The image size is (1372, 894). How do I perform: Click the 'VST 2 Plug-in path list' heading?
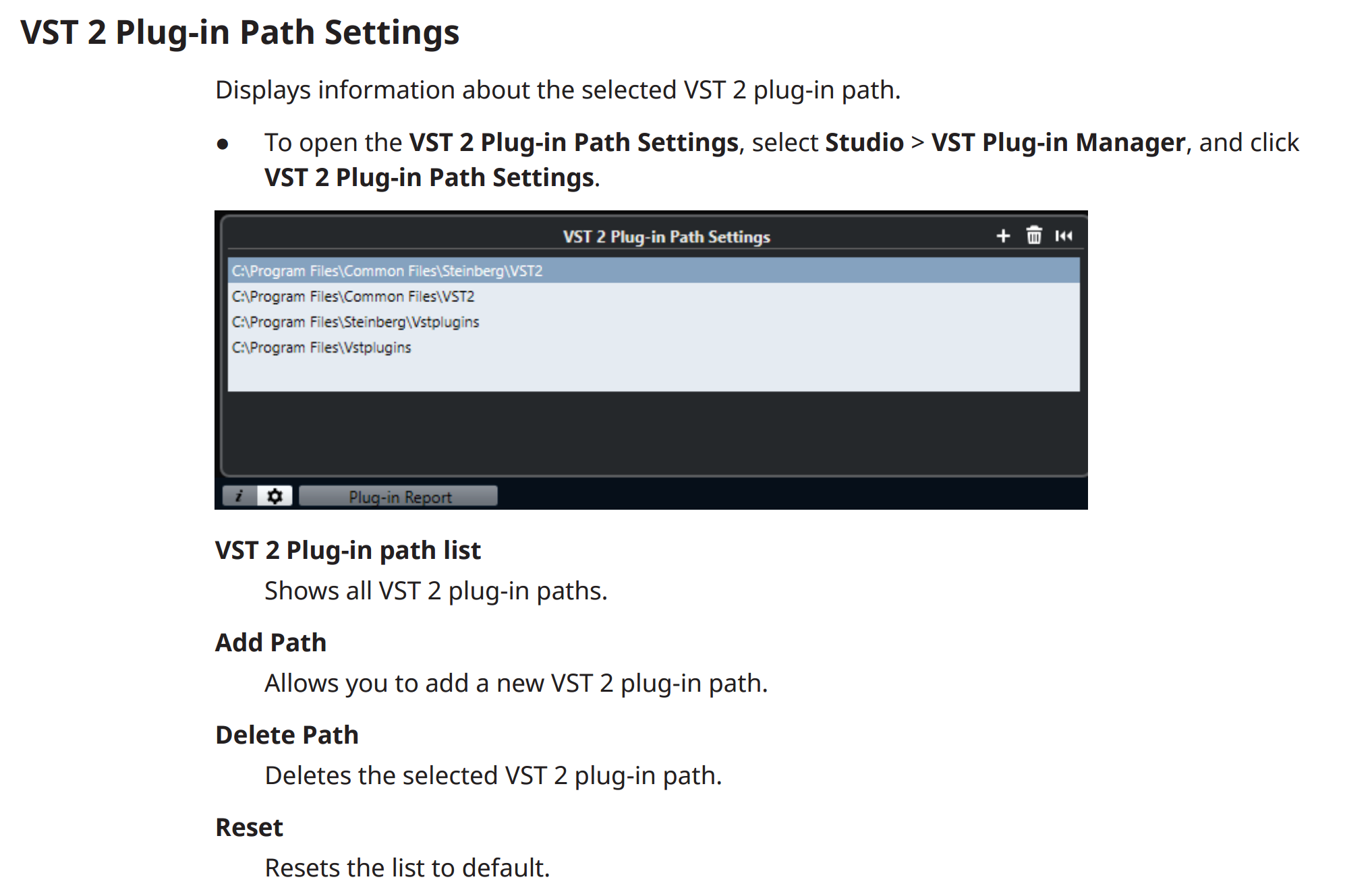(348, 550)
